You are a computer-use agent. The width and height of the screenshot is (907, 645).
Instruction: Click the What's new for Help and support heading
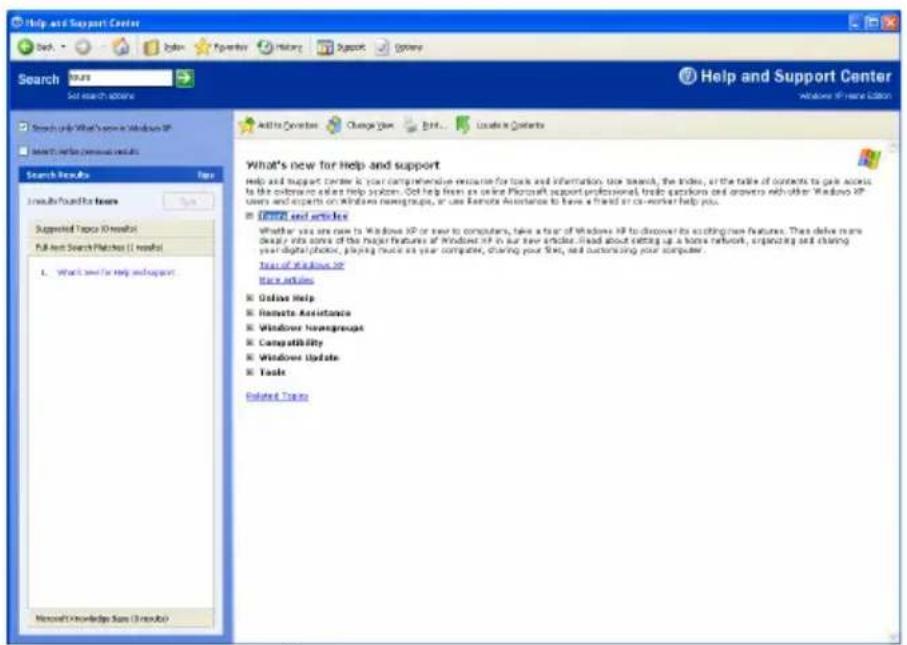[343, 165]
